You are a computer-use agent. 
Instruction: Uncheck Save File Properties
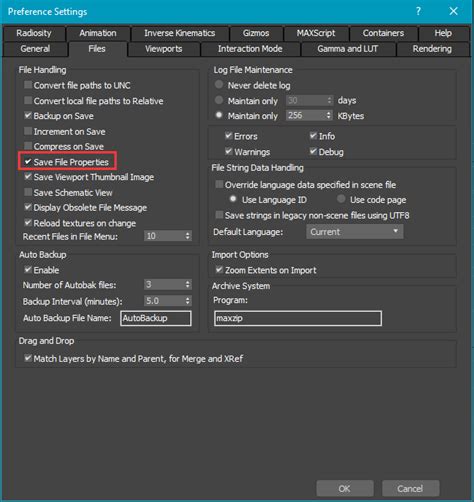(x=28, y=162)
